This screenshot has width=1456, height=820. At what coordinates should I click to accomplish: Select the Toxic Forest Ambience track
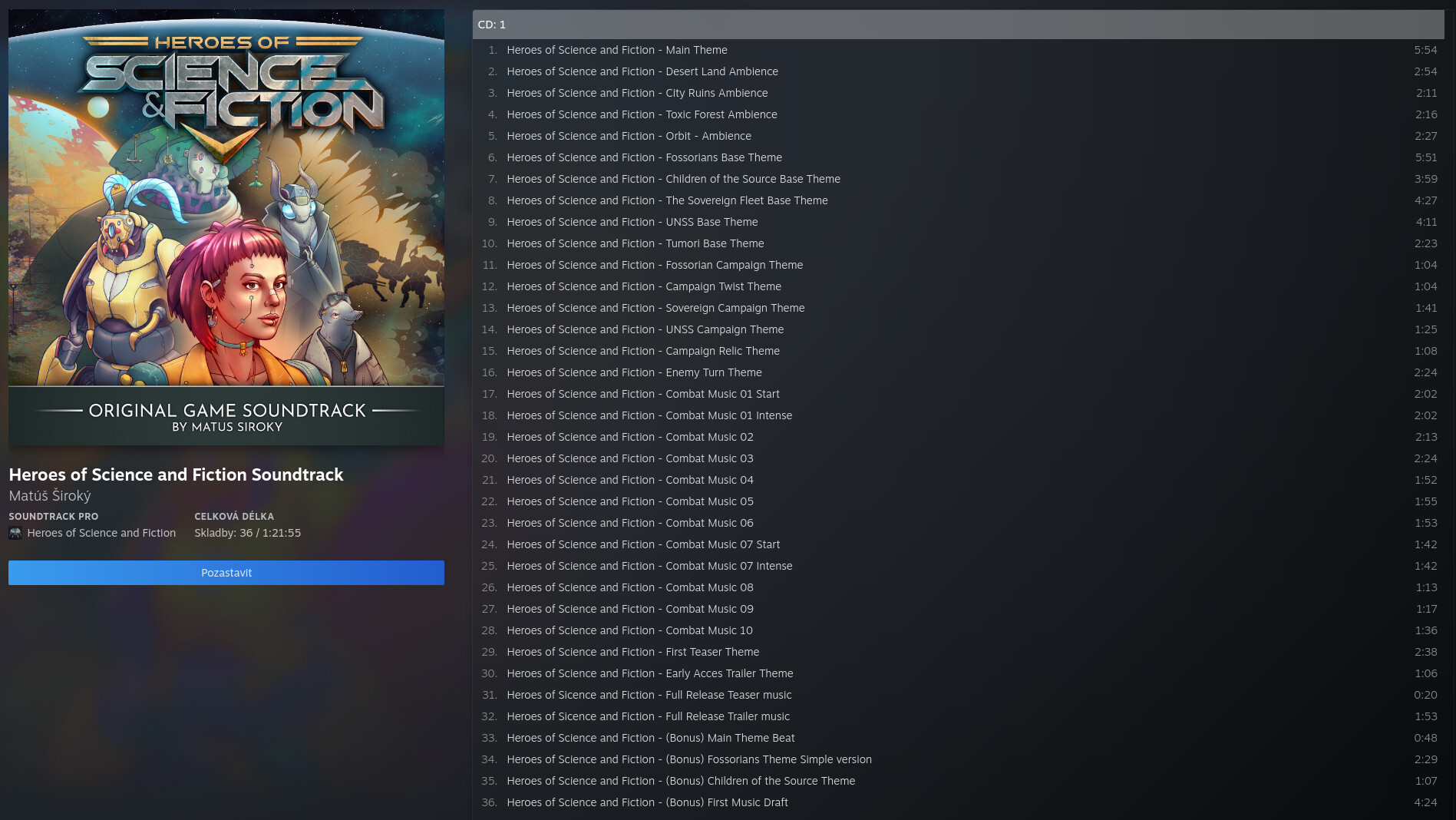click(x=642, y=114)
